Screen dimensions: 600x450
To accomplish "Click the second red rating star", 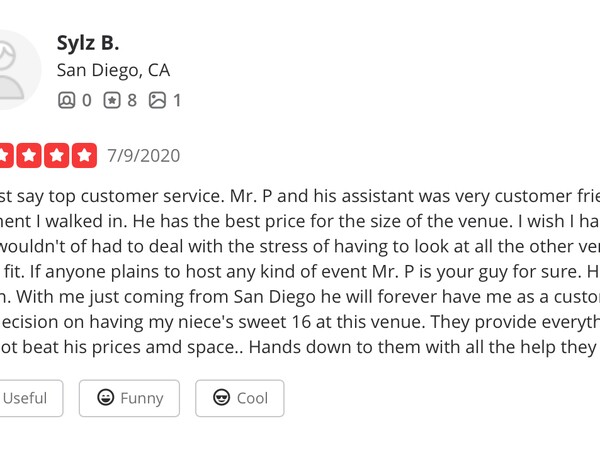I will [6, 155].
